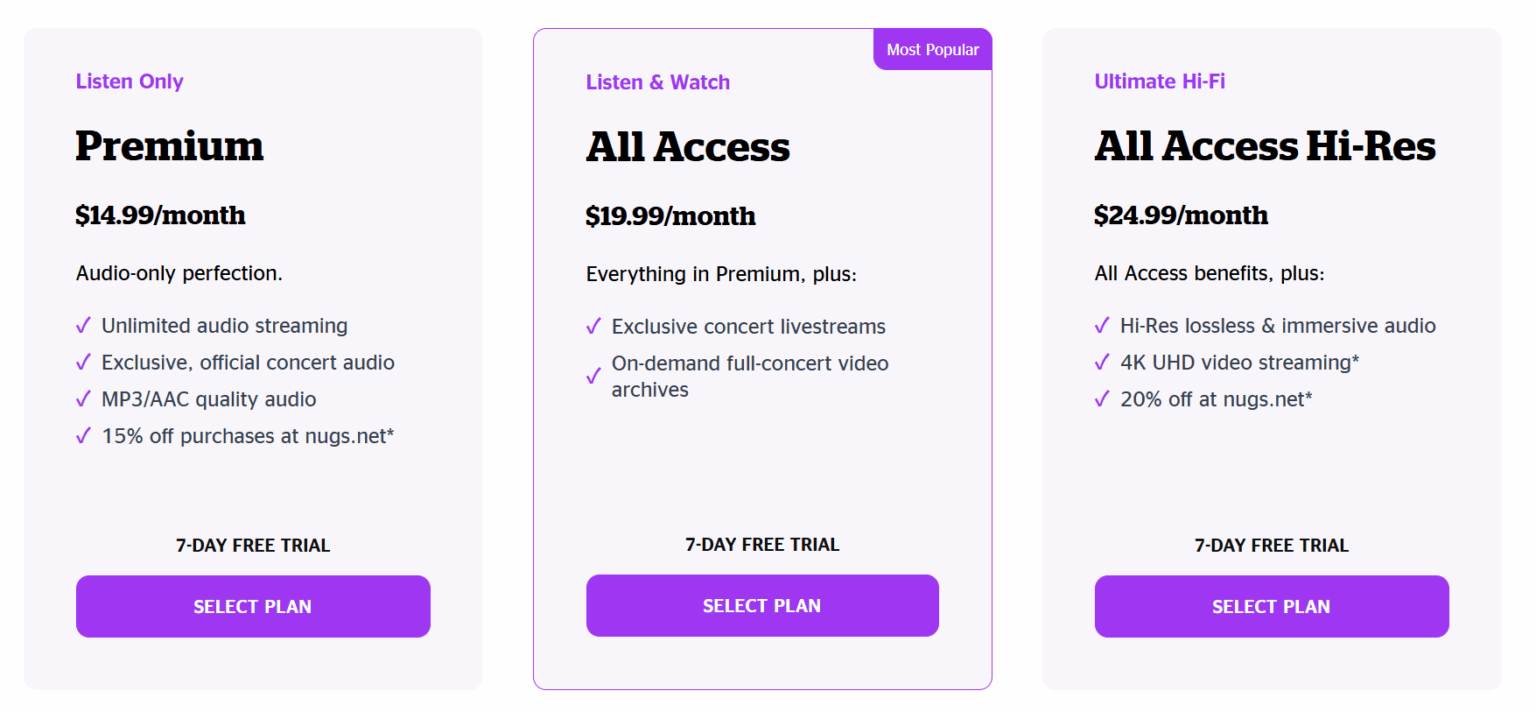Click Select Plan under Premium
This screenshot has width=1536, height=712.
coord(253,606)
